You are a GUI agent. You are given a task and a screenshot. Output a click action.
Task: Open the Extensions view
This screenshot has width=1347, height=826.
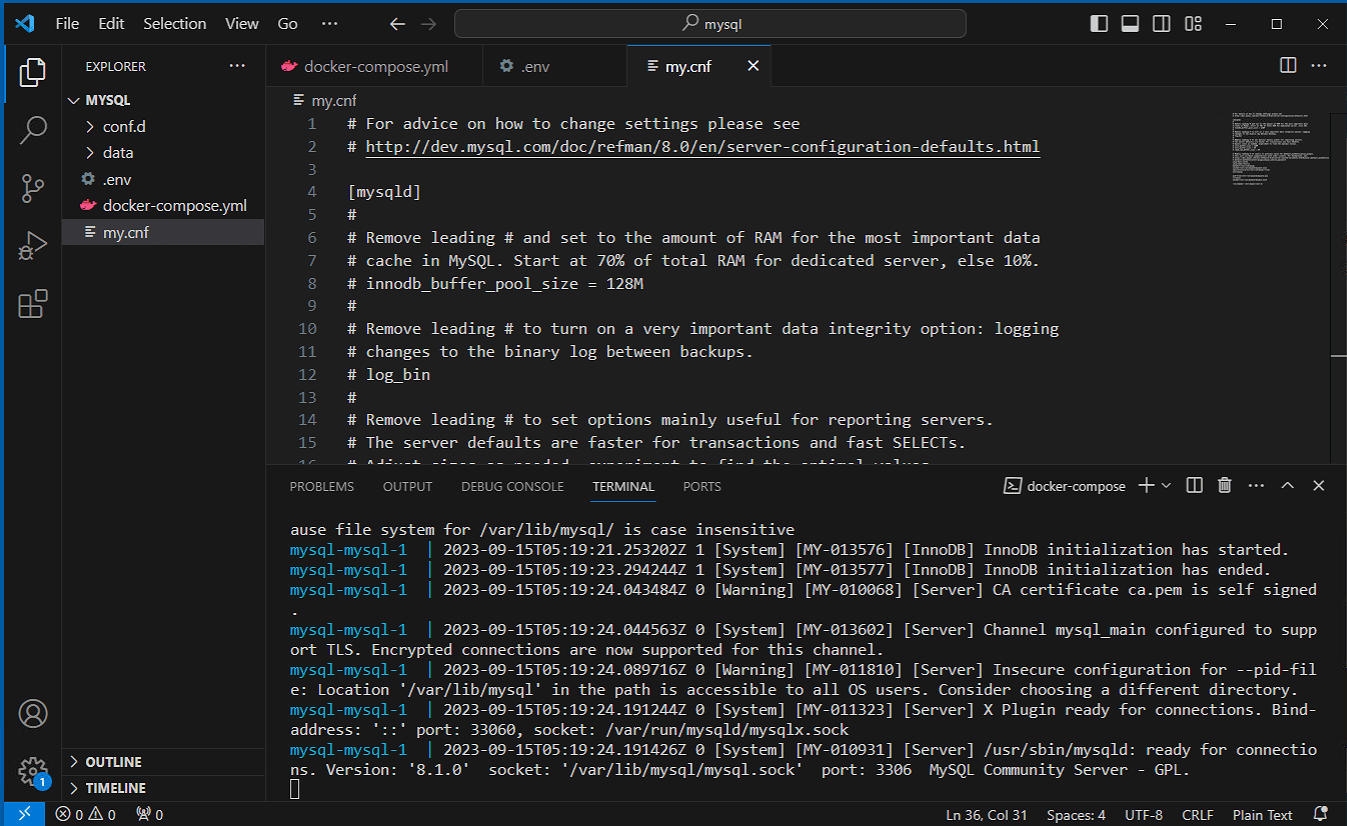[x=33, y=303]
